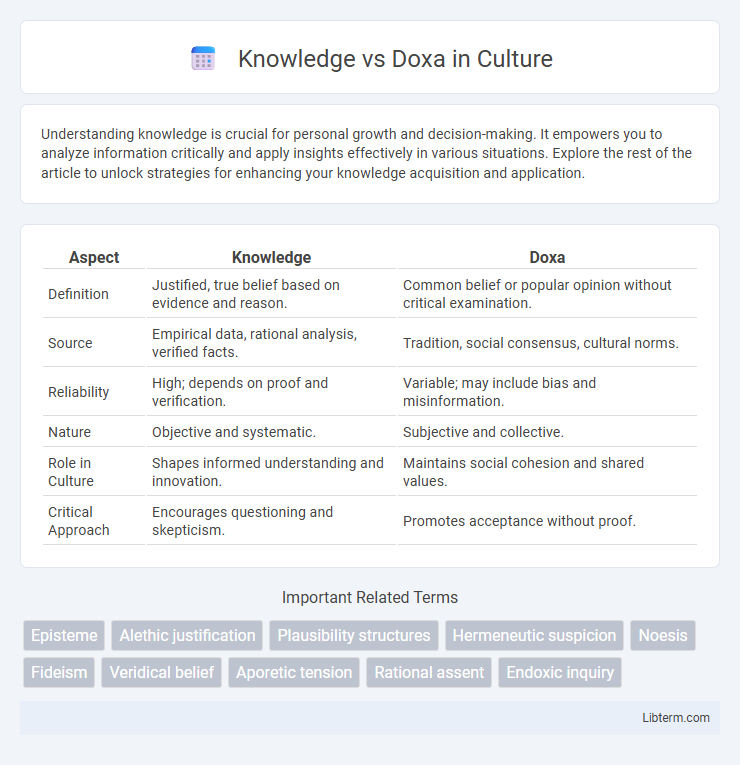This screenshot has width=740, height=765.
Task: Click 'Justified, true belief based on evidence' cell
Action: (271, 294)
